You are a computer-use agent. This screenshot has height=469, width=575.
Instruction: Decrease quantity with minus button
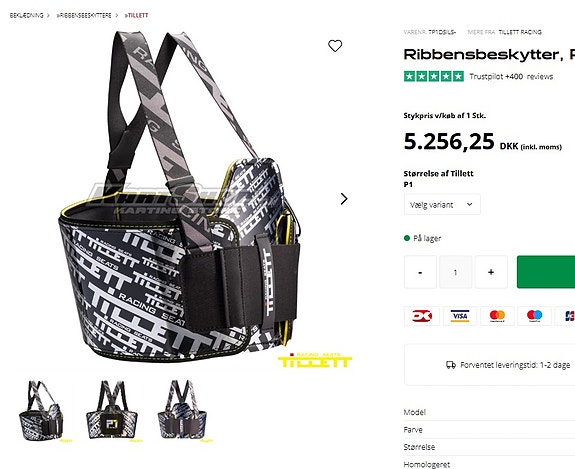[420, 272]
